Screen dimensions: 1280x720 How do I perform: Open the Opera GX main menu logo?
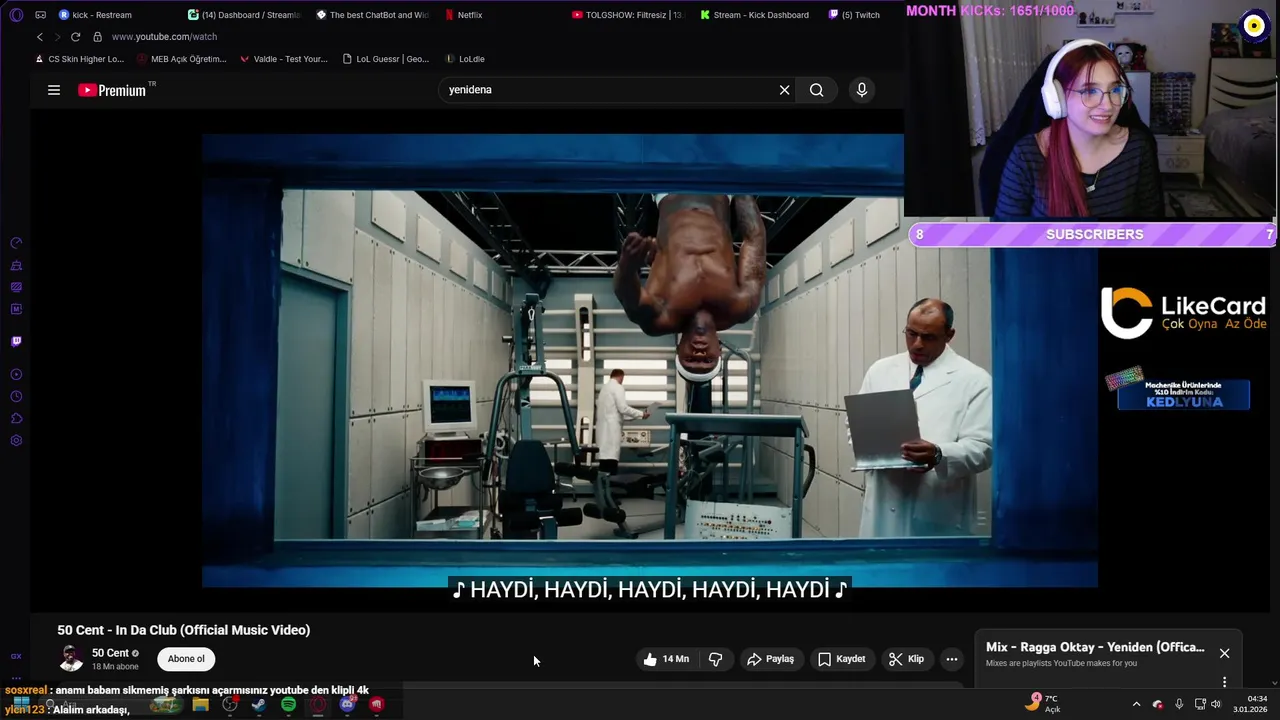click(16, 15)
